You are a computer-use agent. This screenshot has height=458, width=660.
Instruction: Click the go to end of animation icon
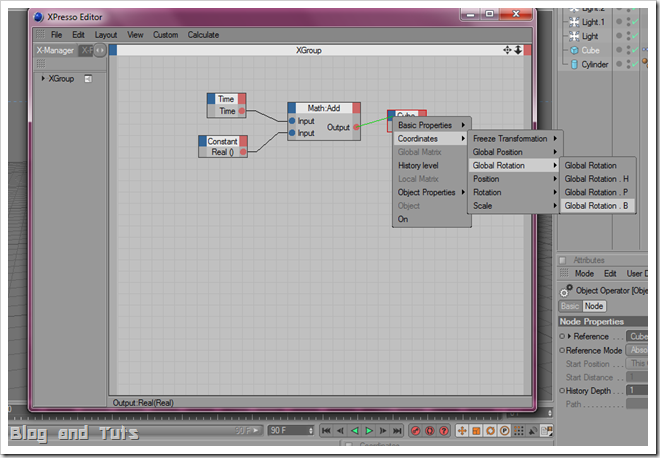click(x=397, y=431)
